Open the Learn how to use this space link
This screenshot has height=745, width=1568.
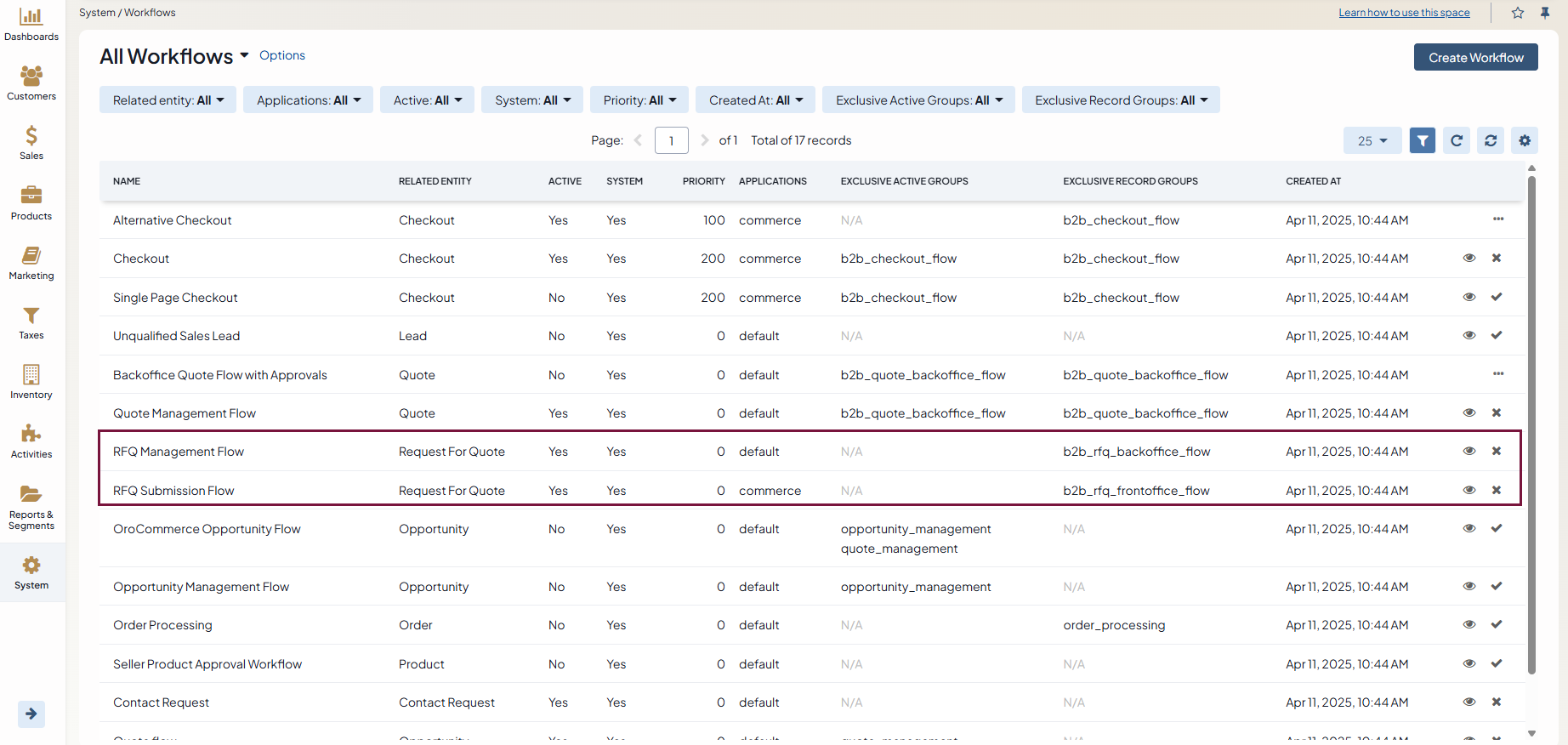click(x=1404, y=13)
